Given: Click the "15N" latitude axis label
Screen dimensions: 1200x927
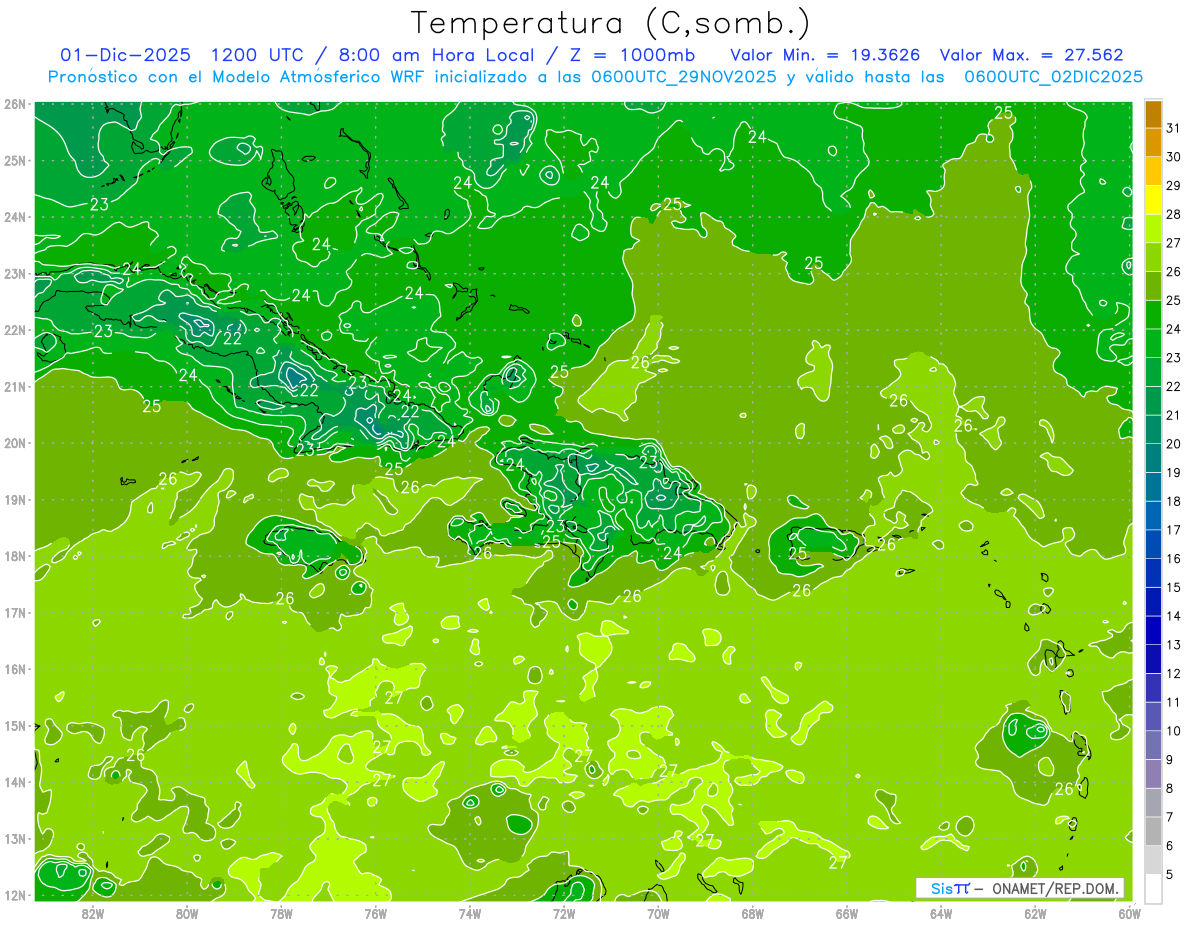Looking at the screenshot, I should 14,725.
